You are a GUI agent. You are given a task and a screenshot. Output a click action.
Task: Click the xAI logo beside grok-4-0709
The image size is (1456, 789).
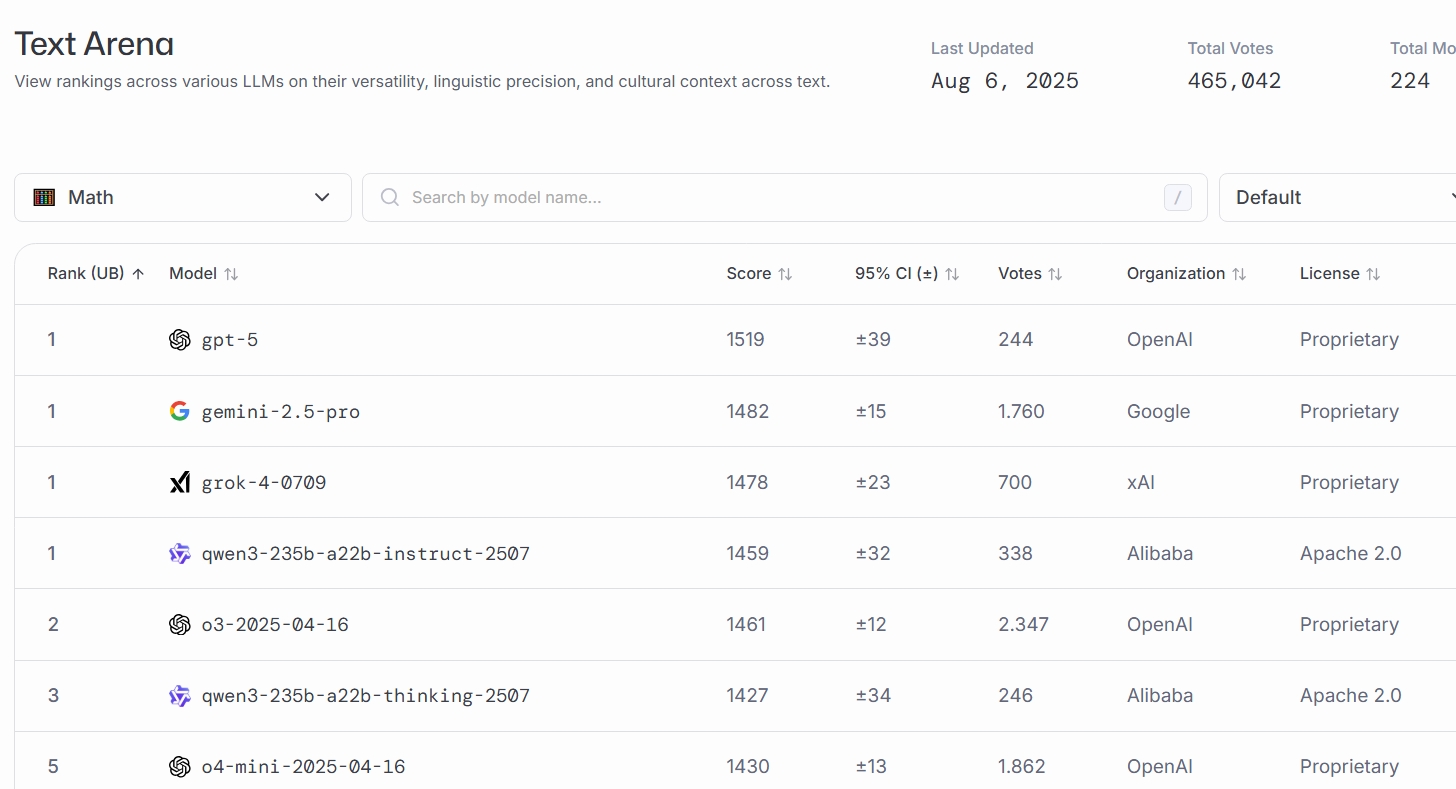pos(180,483)
